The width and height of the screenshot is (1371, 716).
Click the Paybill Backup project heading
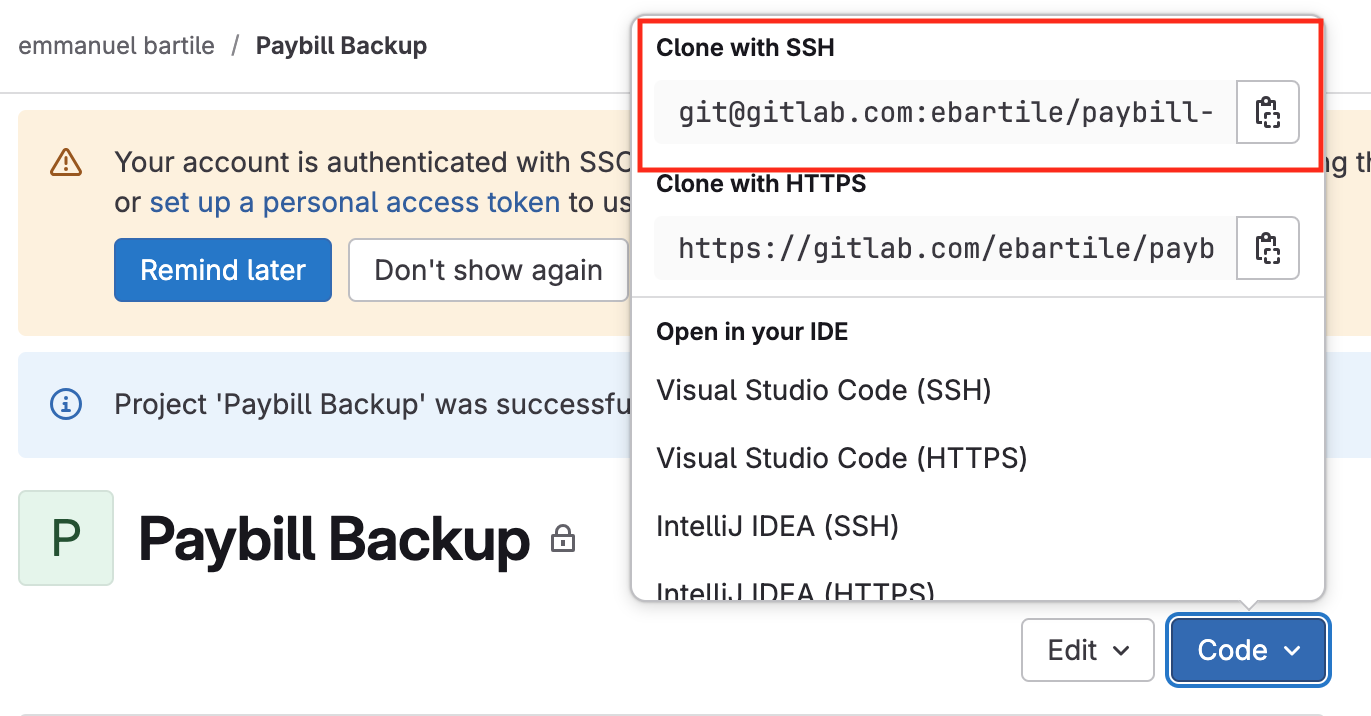click(334, 540)
